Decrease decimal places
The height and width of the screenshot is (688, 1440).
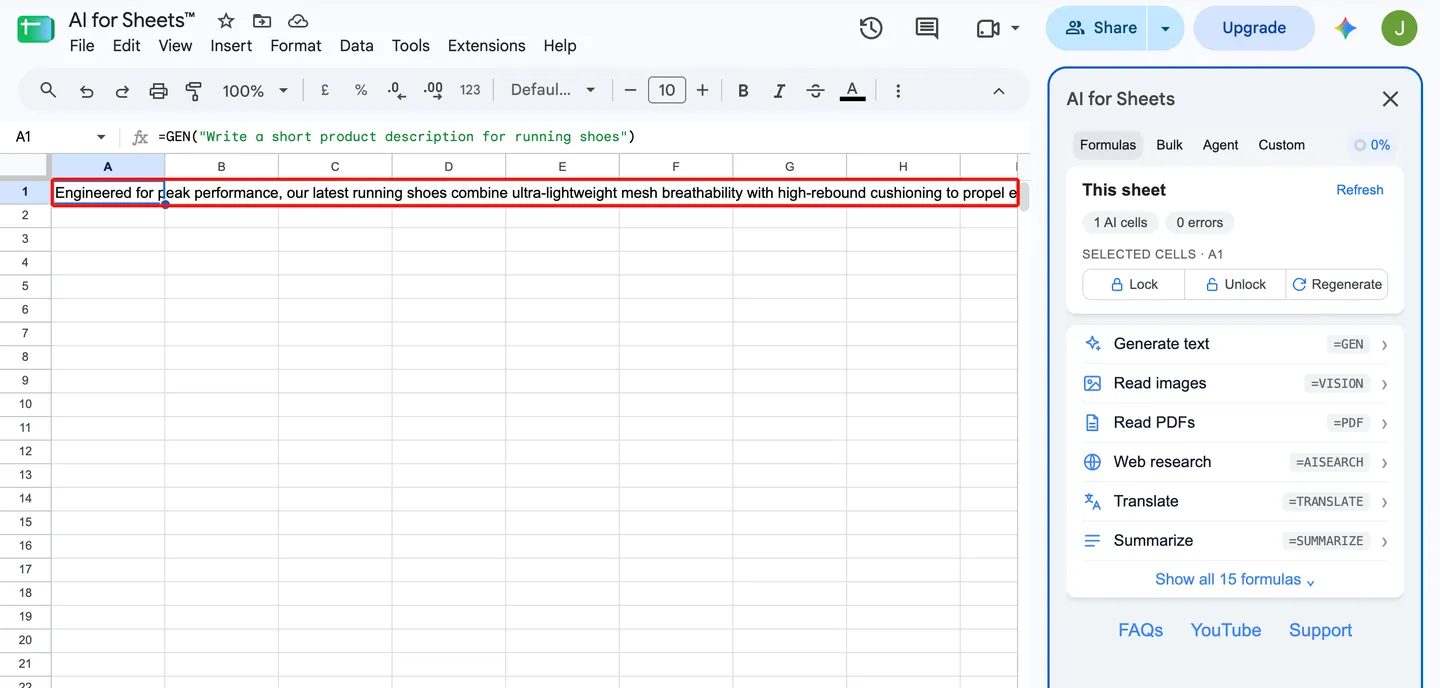(x=396, y=90)
